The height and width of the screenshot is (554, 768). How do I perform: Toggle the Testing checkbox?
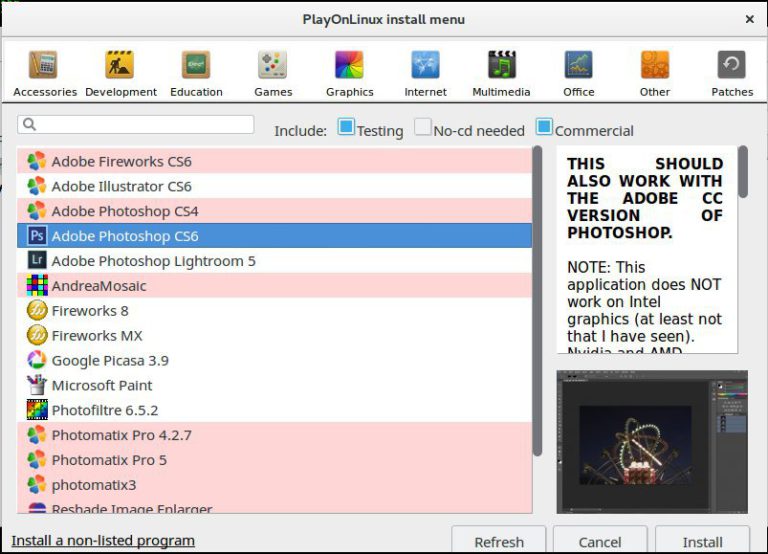[346, 126]
